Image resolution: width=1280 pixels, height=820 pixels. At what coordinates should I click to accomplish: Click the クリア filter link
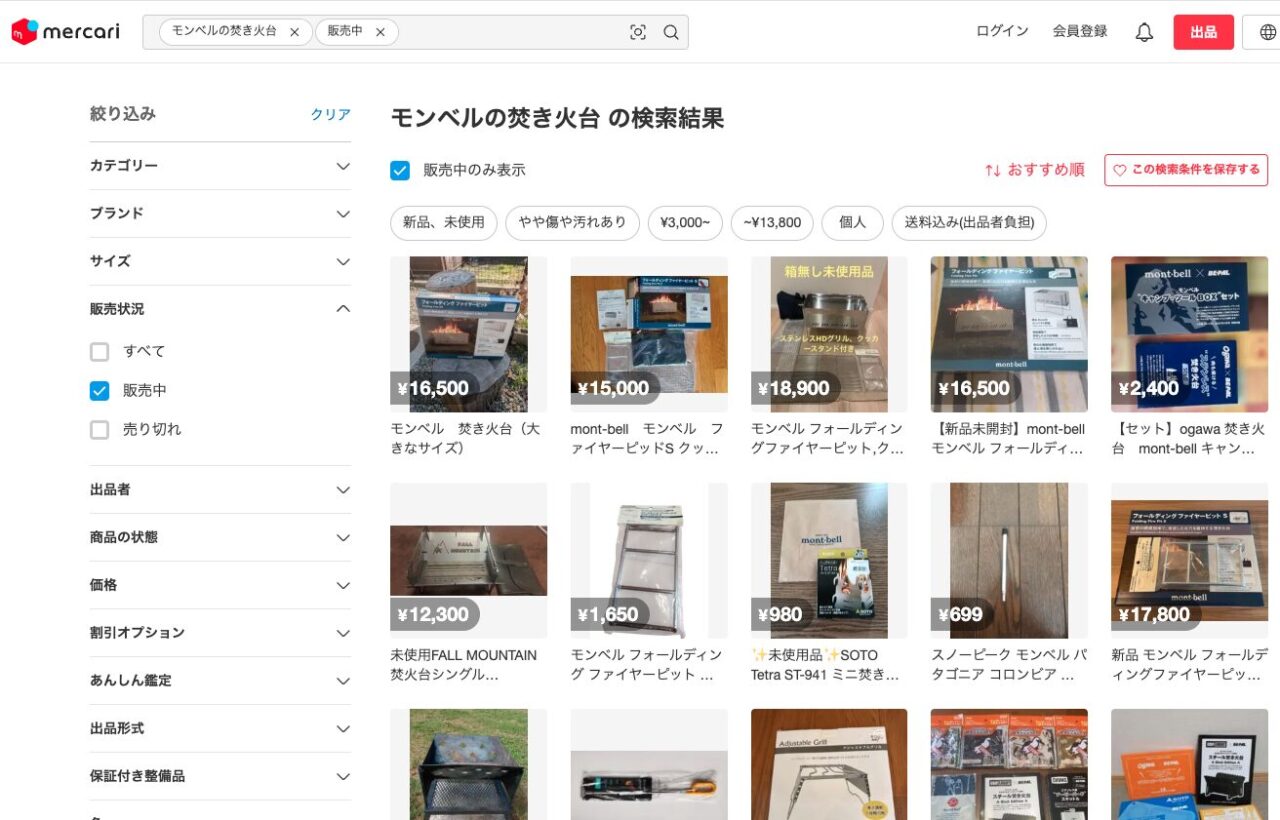click(x=330, y=115)
